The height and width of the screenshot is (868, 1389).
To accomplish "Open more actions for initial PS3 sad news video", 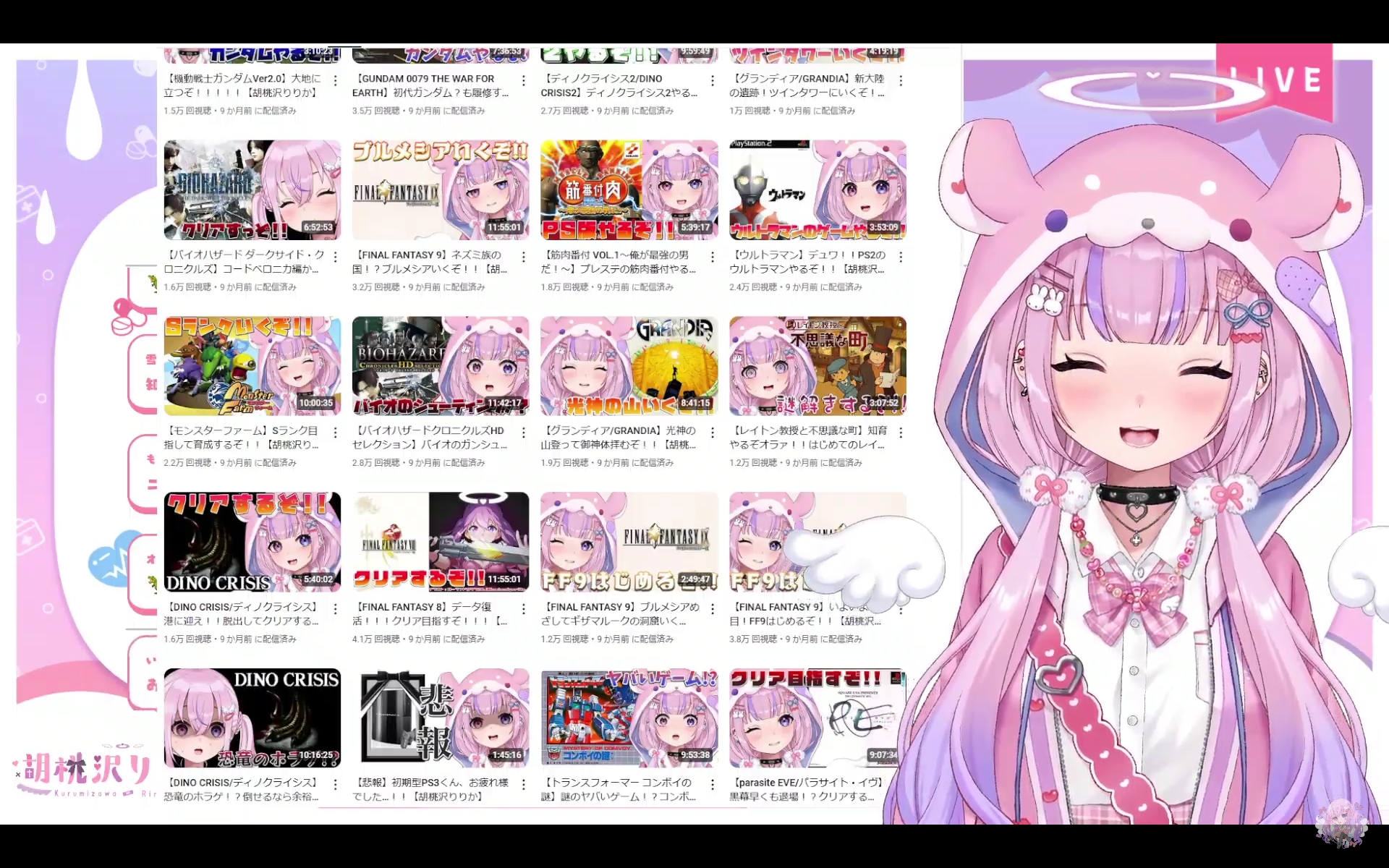I will pyautogui.click(x=524, y=785).
